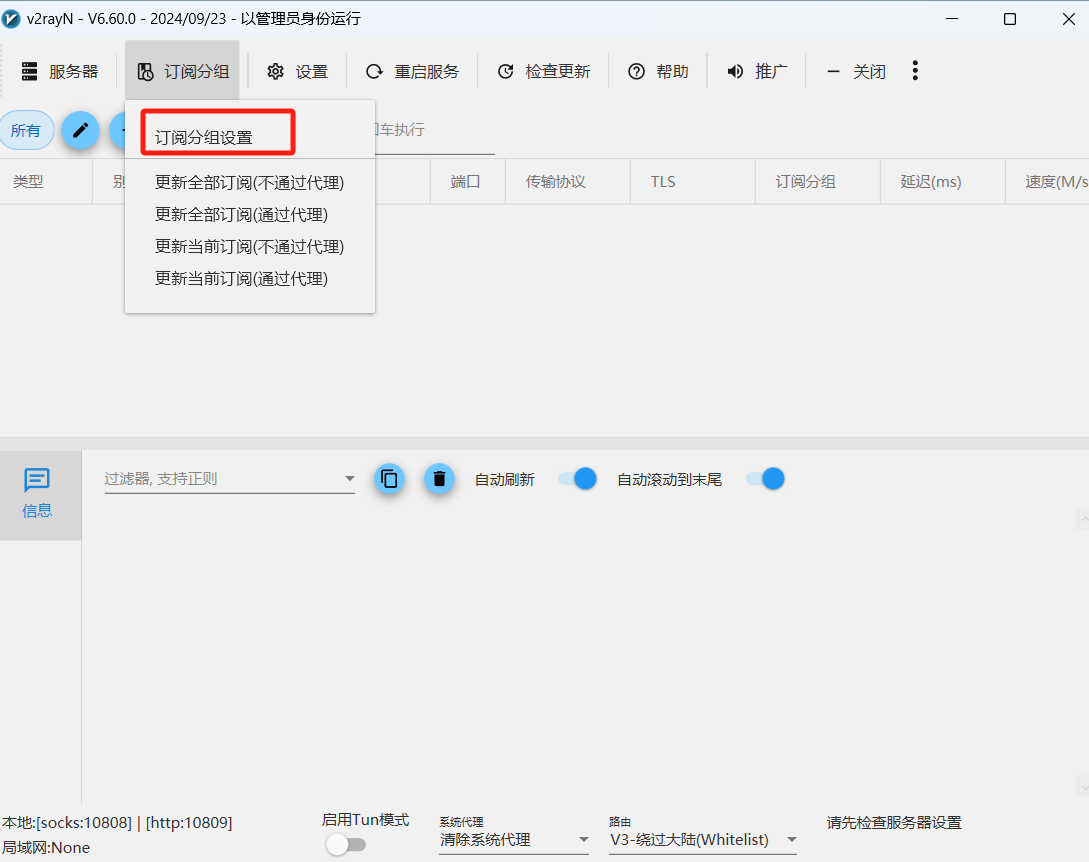The image size is (1089, 862).
Task: Click the three-dot more options icon
Action: (914, 71)
